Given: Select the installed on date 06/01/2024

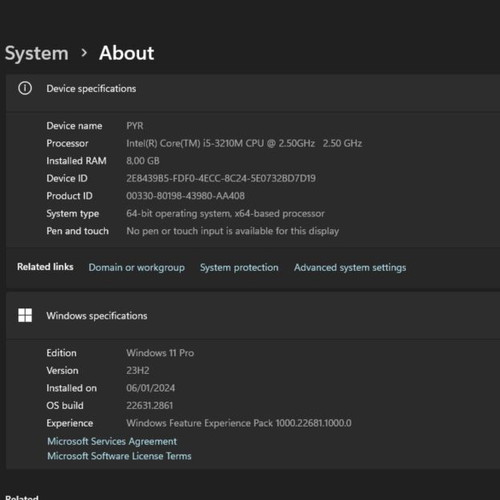Looking at the screenshot, I should pyautogui.click(x=151, y=388).
